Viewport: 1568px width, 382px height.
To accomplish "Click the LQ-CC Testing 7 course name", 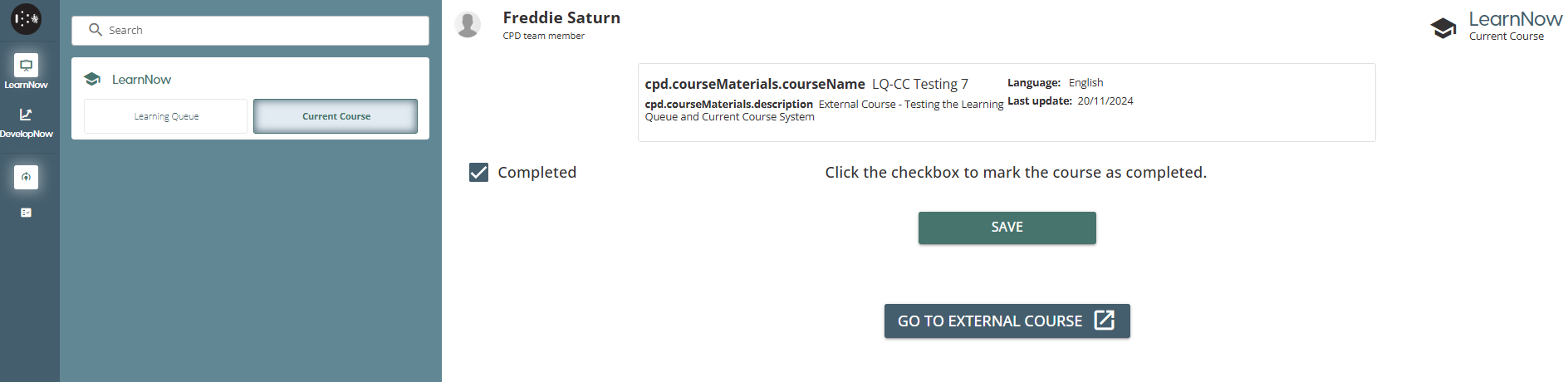I will (919, 84).
